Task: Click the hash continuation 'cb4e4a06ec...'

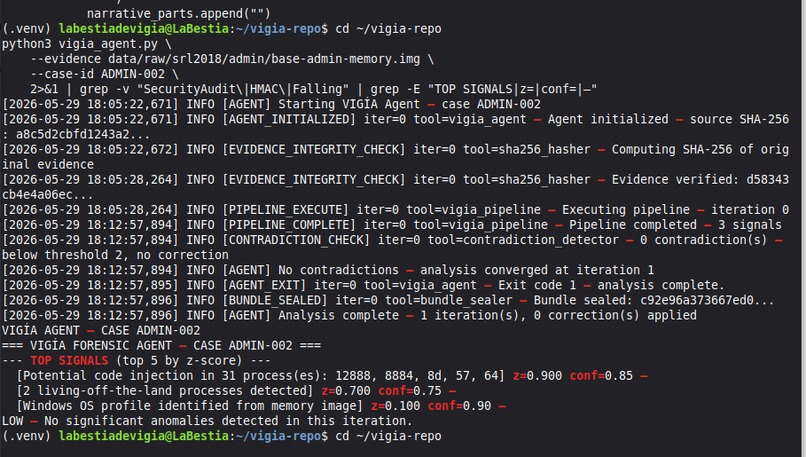Action: 47,194
